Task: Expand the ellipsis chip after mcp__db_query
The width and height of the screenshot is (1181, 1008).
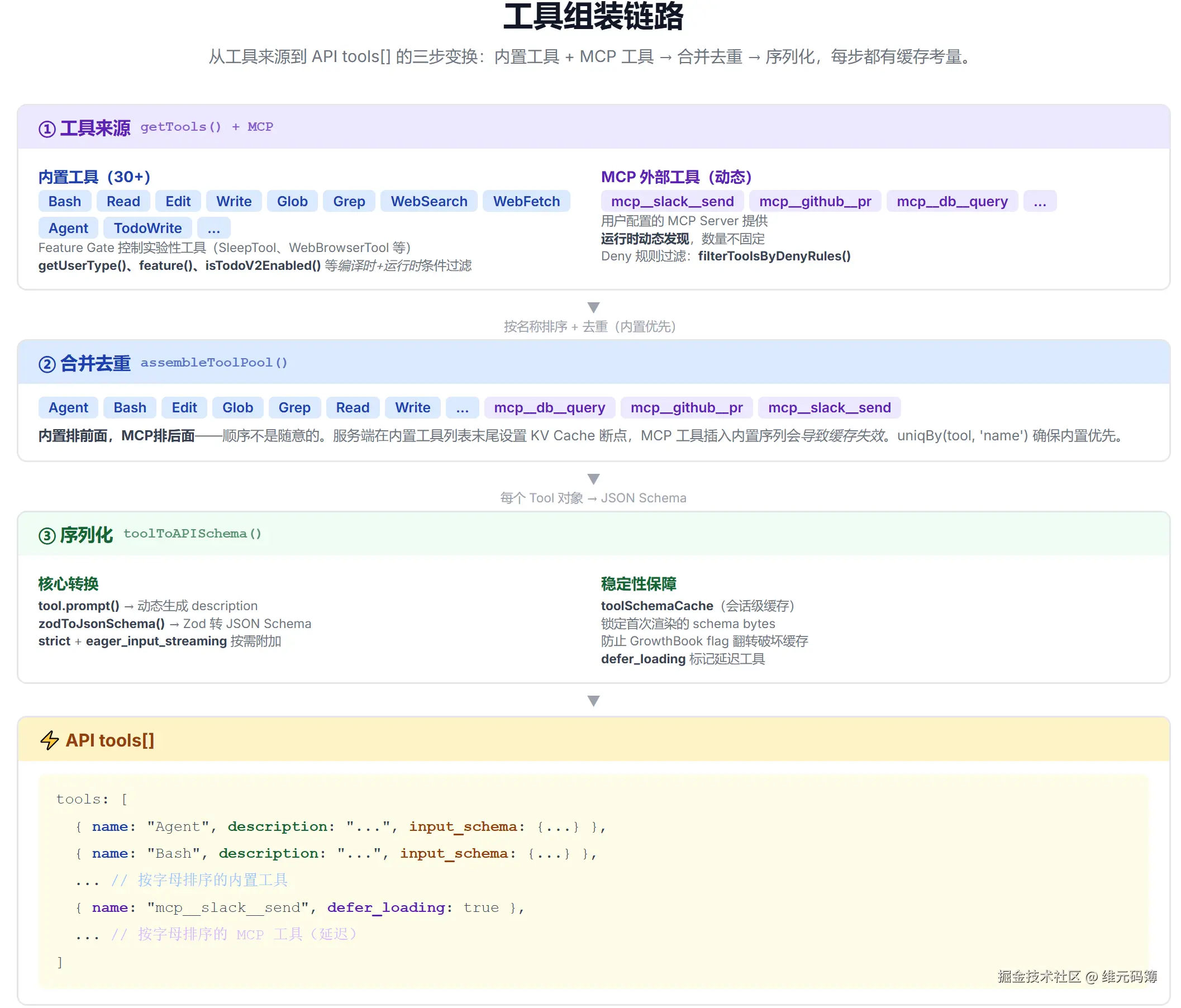Action: pos(1040,201)
